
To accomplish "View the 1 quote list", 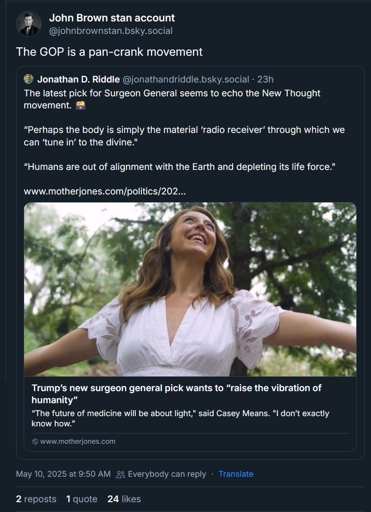I will point(82,499).
